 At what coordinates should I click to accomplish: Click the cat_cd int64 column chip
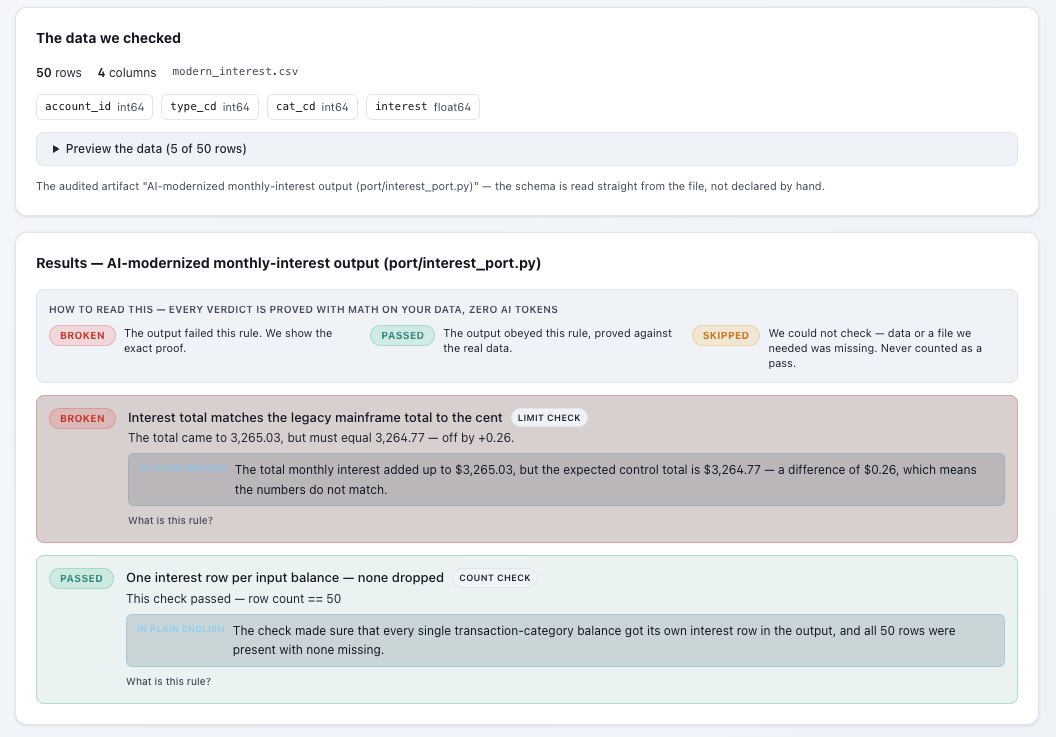[x=312, y=107]
